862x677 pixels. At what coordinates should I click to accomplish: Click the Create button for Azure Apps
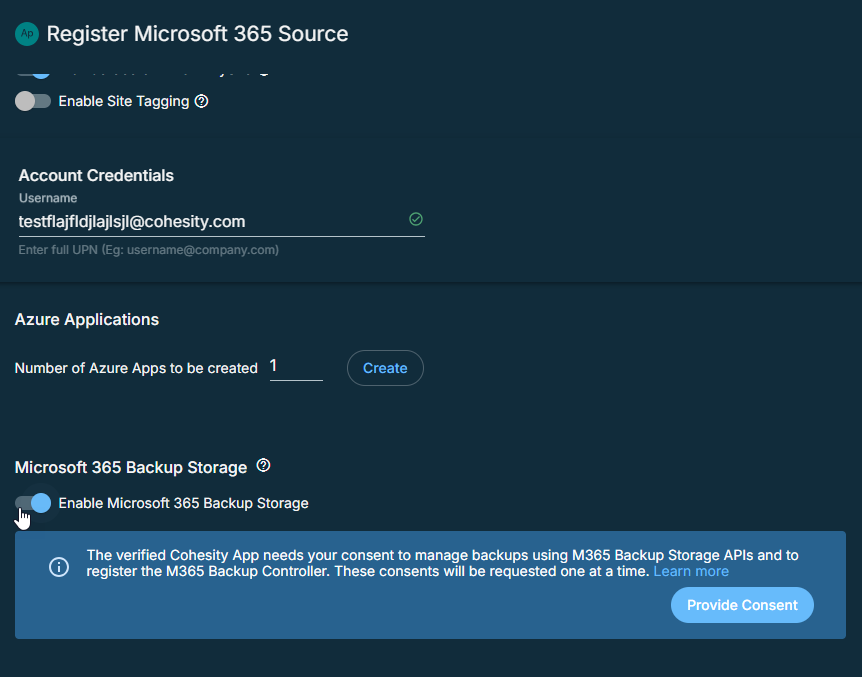click(385, 368)
